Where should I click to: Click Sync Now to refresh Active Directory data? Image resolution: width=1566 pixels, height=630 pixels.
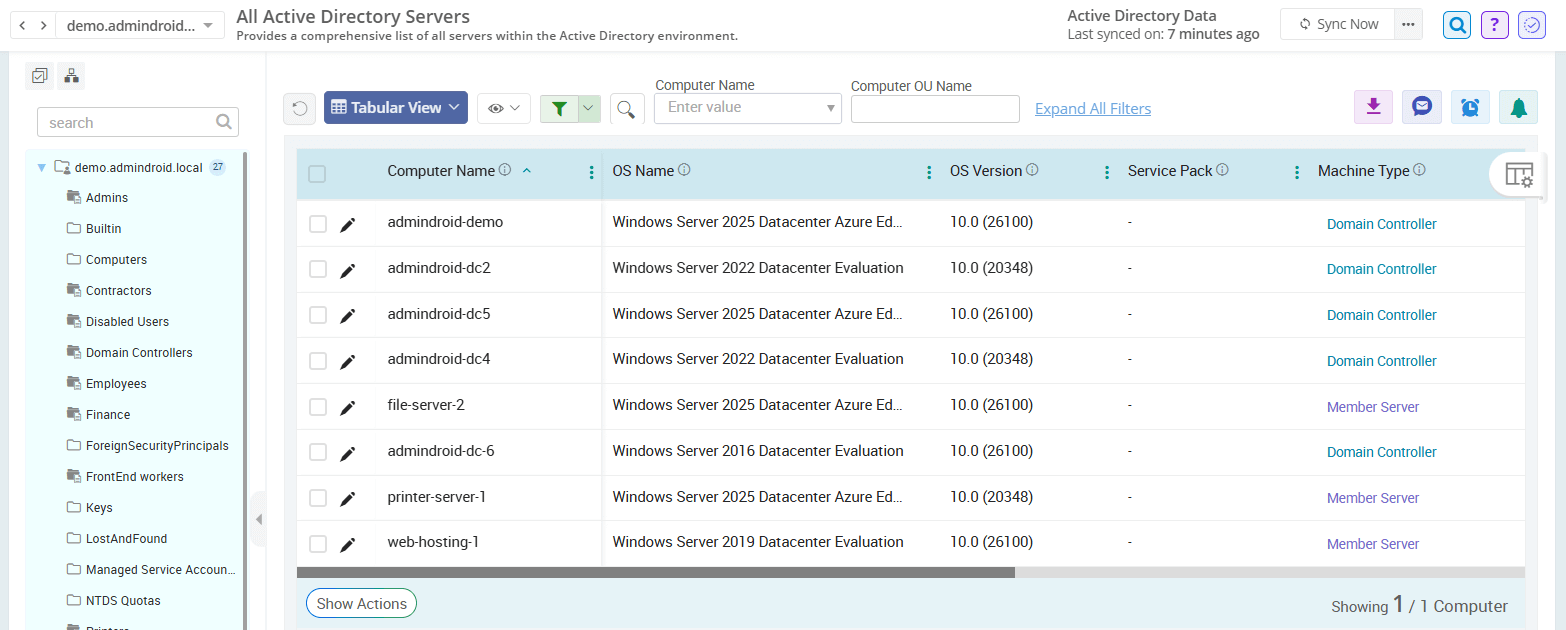tap(1337, 24)
